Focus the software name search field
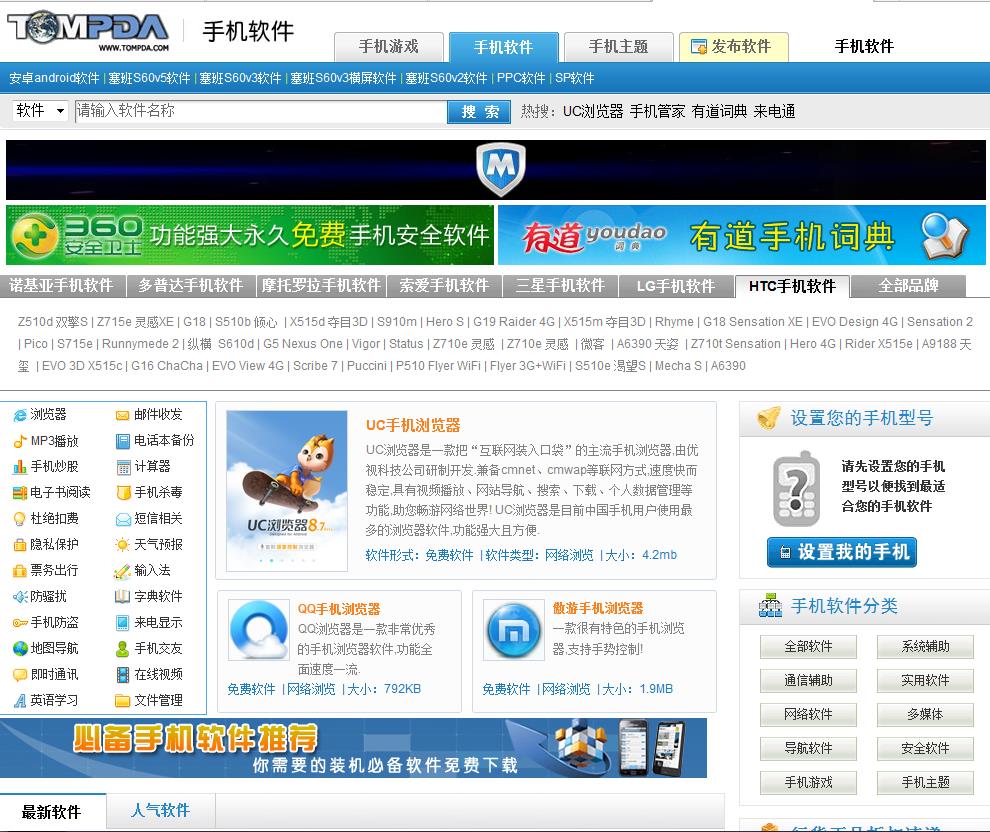This screenshot has height=832, width=990. (260, 111)
